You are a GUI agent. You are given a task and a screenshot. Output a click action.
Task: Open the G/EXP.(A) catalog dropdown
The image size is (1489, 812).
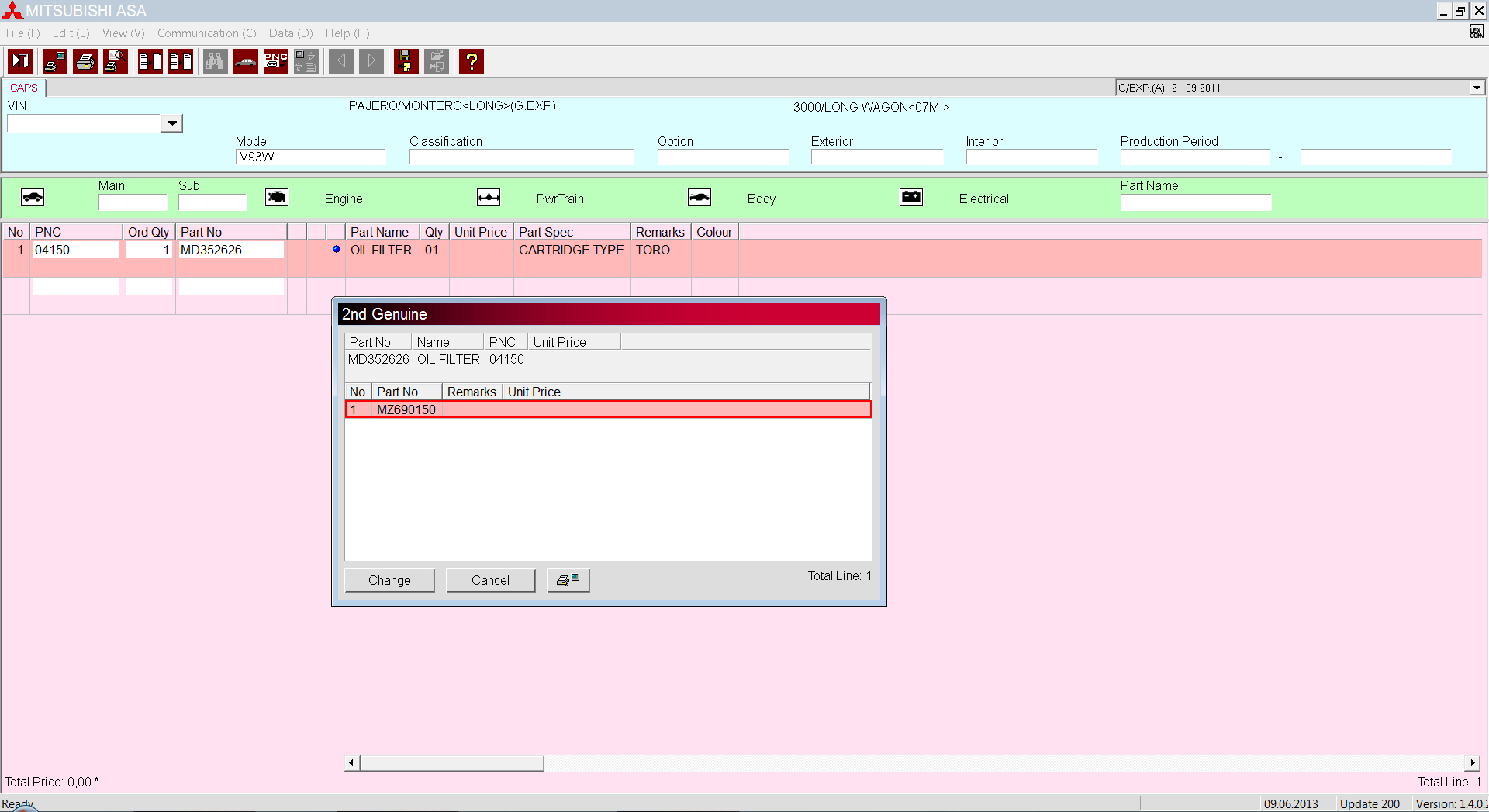(1477, 88)
